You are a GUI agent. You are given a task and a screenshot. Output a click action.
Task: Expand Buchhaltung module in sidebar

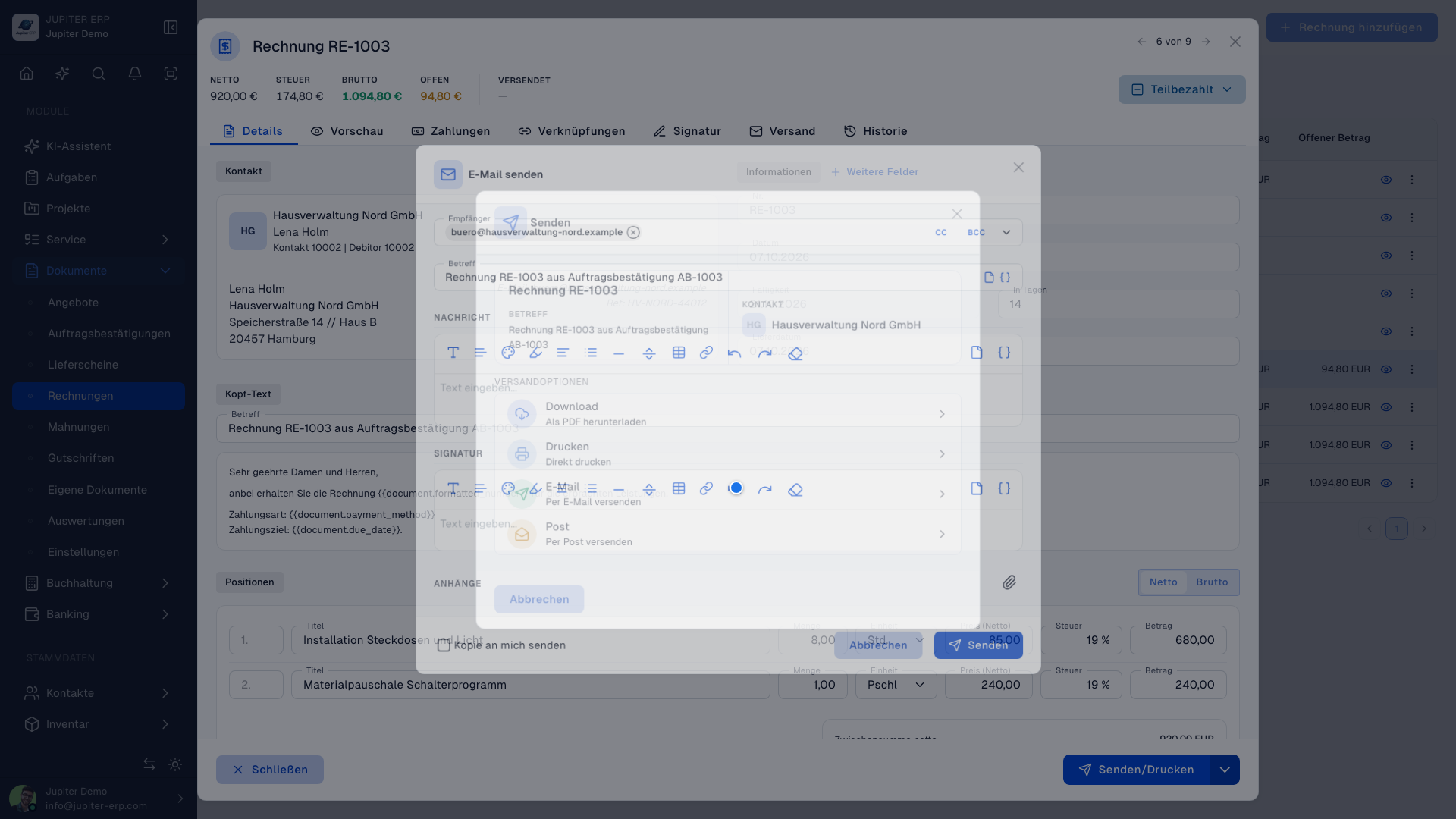point(165,583)
